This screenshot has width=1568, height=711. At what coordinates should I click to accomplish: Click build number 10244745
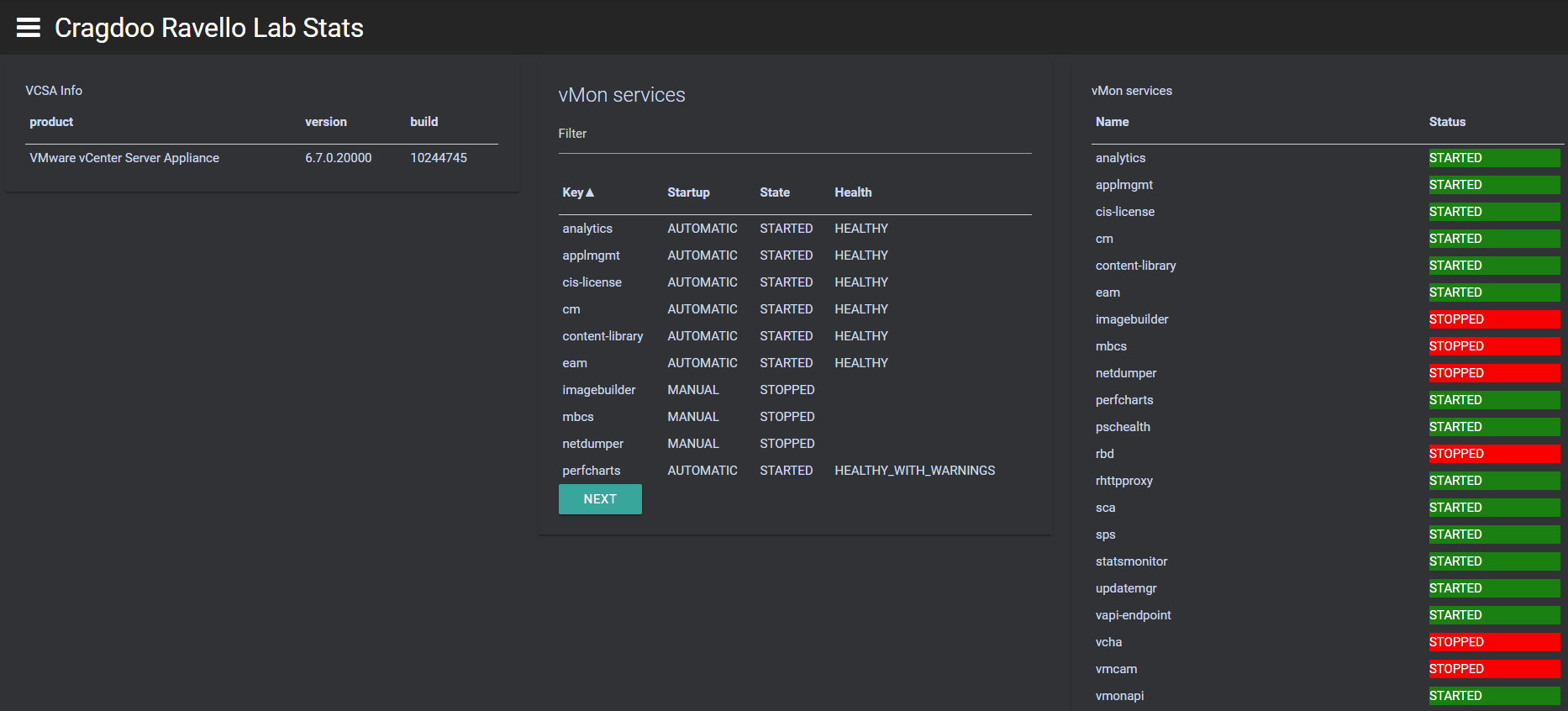tap(439, 158)
